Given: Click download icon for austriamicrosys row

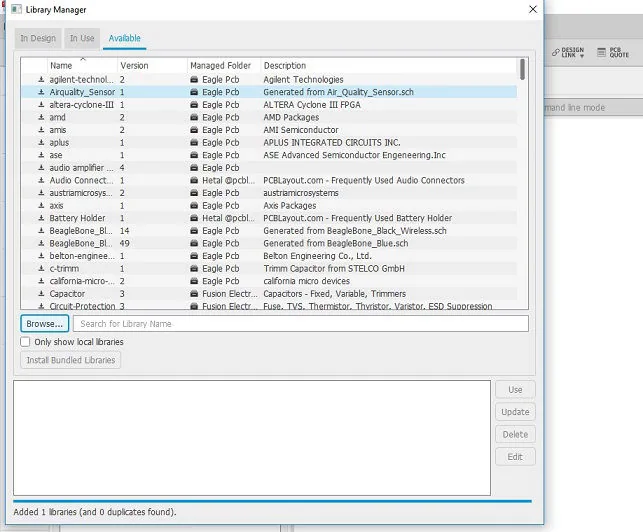Looking at the screenshot, I should click(41, 193).
